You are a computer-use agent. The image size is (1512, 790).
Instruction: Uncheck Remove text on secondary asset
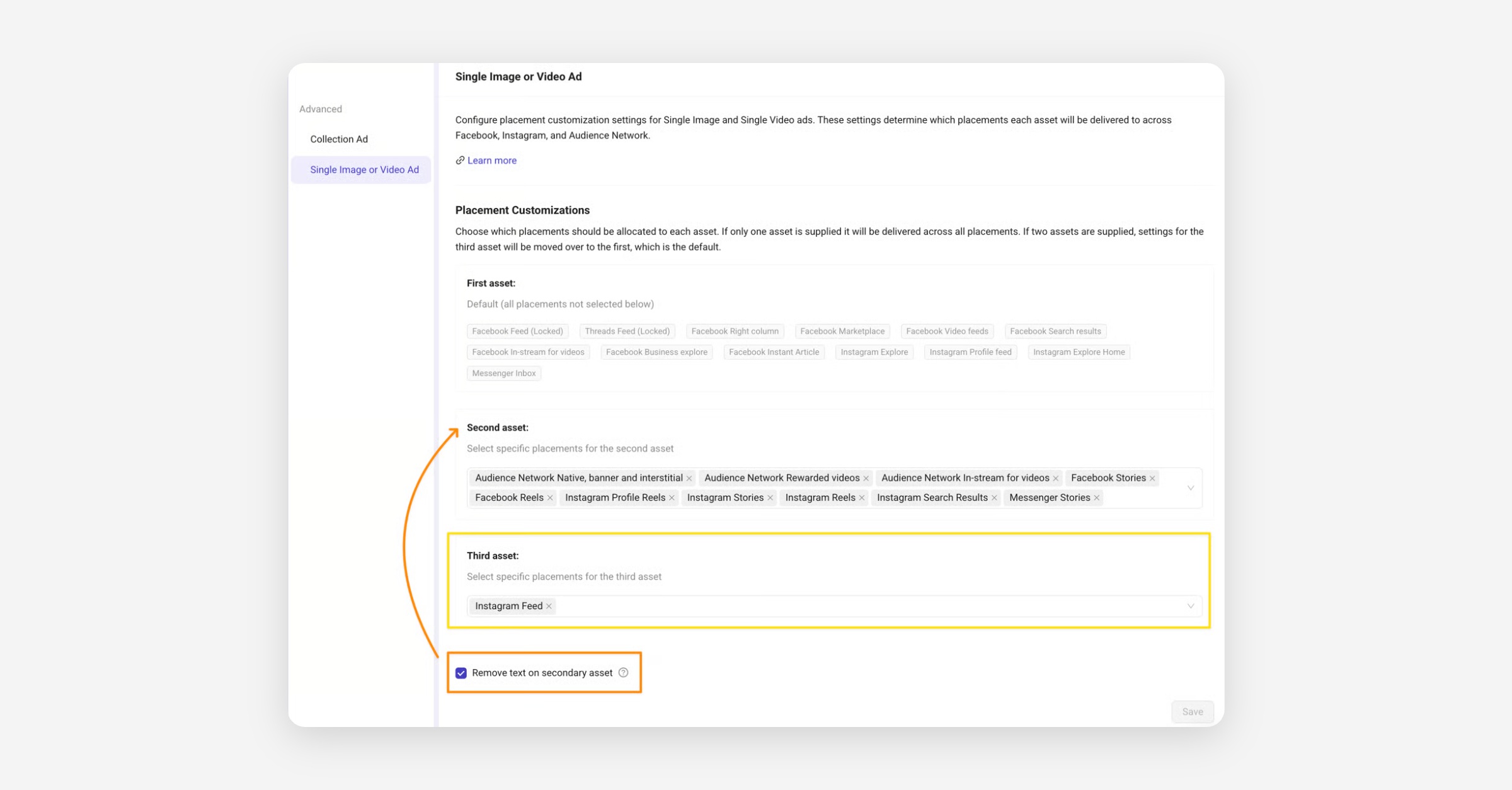point(461,673)
